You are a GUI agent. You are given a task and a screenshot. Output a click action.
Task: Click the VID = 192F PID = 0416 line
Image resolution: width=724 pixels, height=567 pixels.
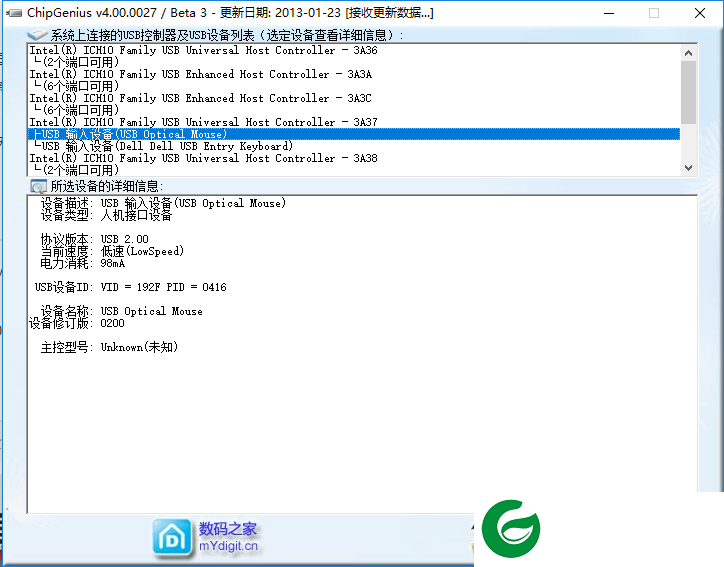131,287
